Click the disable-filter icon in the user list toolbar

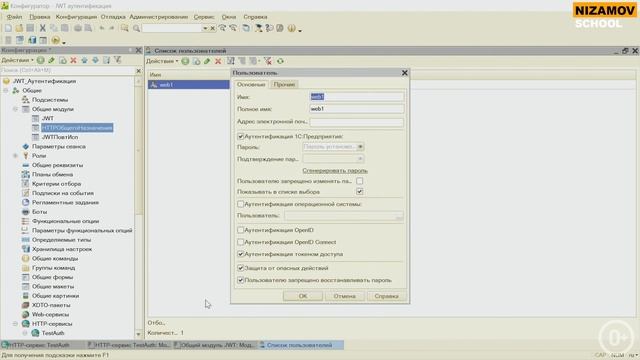(268, 61)
